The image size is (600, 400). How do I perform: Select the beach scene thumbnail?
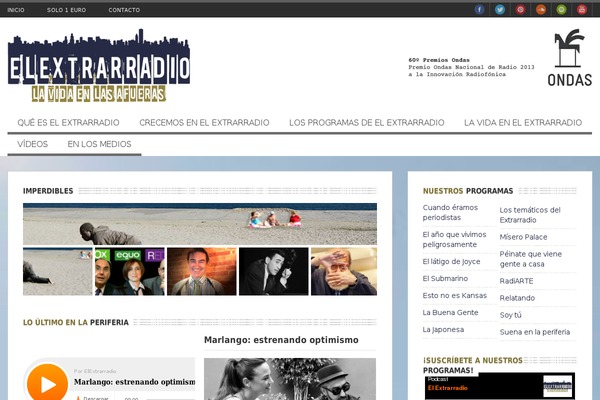tap(57, 271)
